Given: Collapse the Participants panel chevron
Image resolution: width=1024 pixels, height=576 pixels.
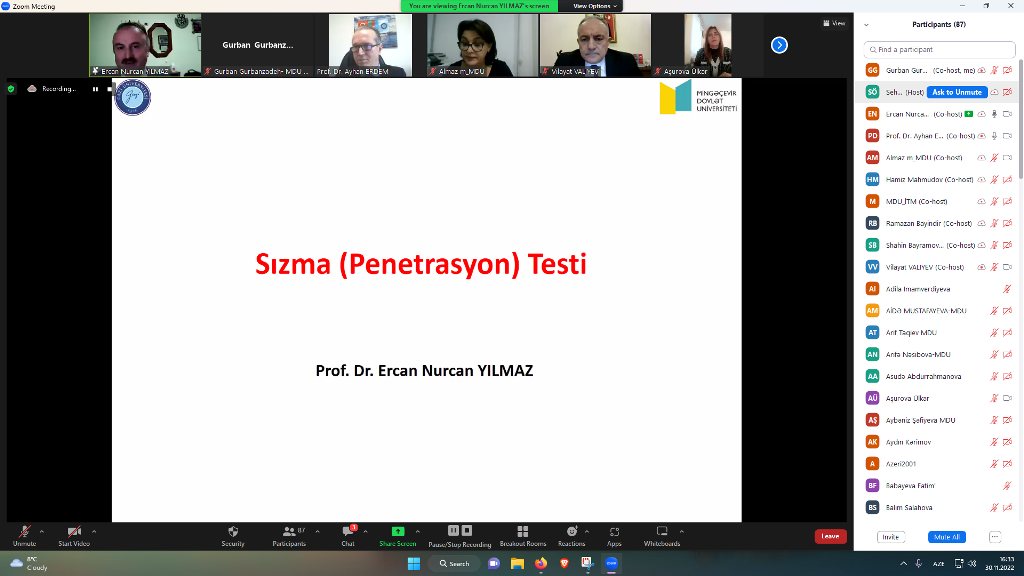Looking at the screenshot, I should point(866,24).
